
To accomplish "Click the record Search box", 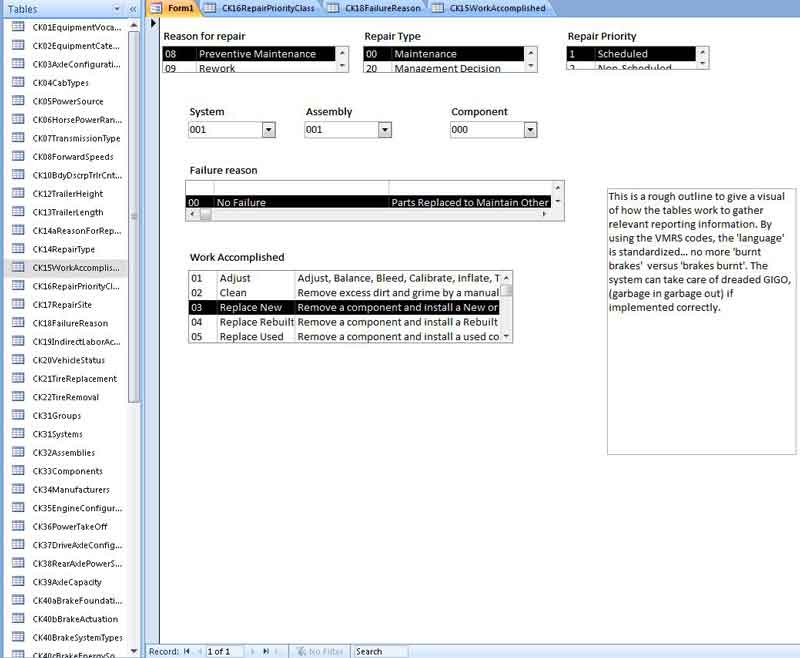I will [380, 651].
